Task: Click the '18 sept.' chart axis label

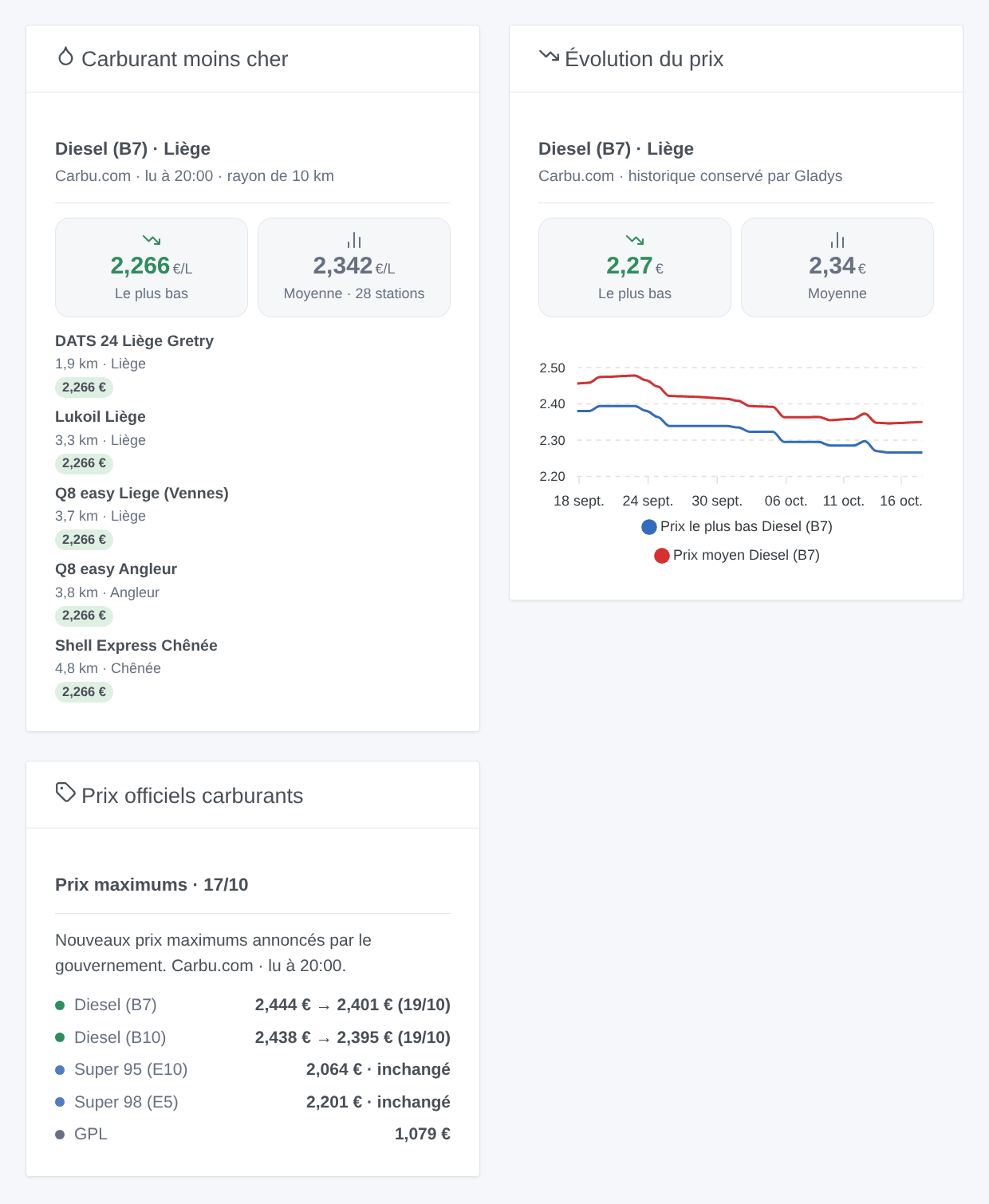Action: click(579, 501)
